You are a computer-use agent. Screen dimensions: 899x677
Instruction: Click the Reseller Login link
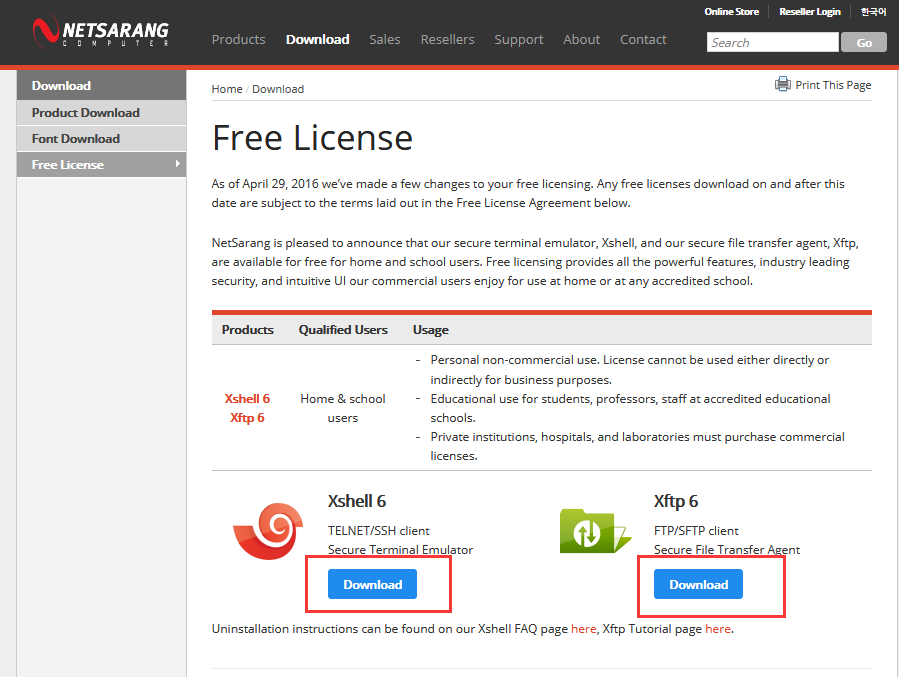click(x=810, y=11)
